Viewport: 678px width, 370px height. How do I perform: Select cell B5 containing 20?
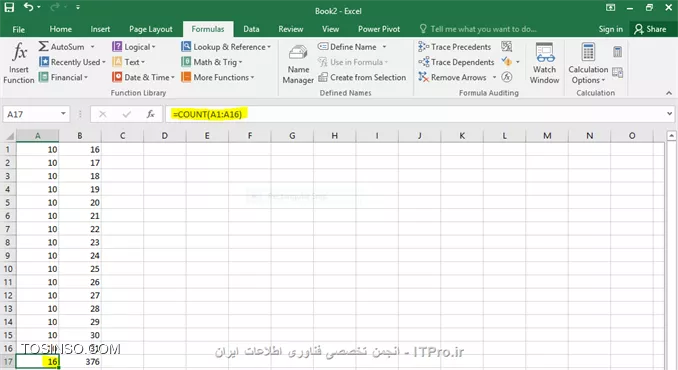coord(80,203)
